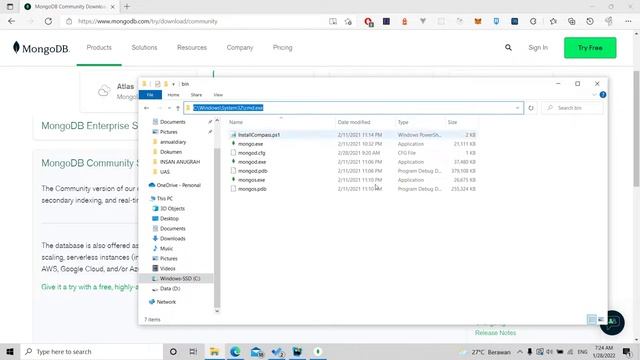Open the Mail app in taskbar
This screenshot has height=360, width=640.
pos(256,351)
